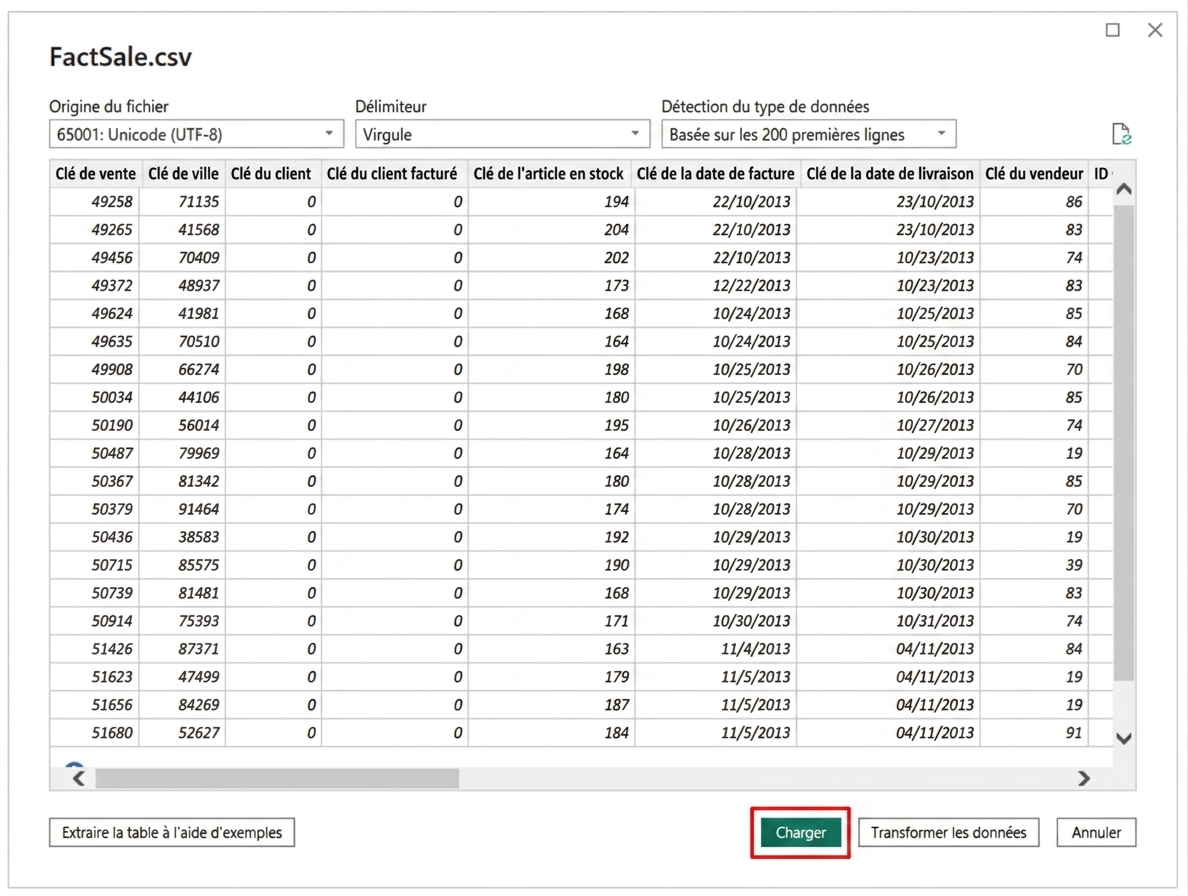Click the horizontal scroll left arrow

pos(78,778)
